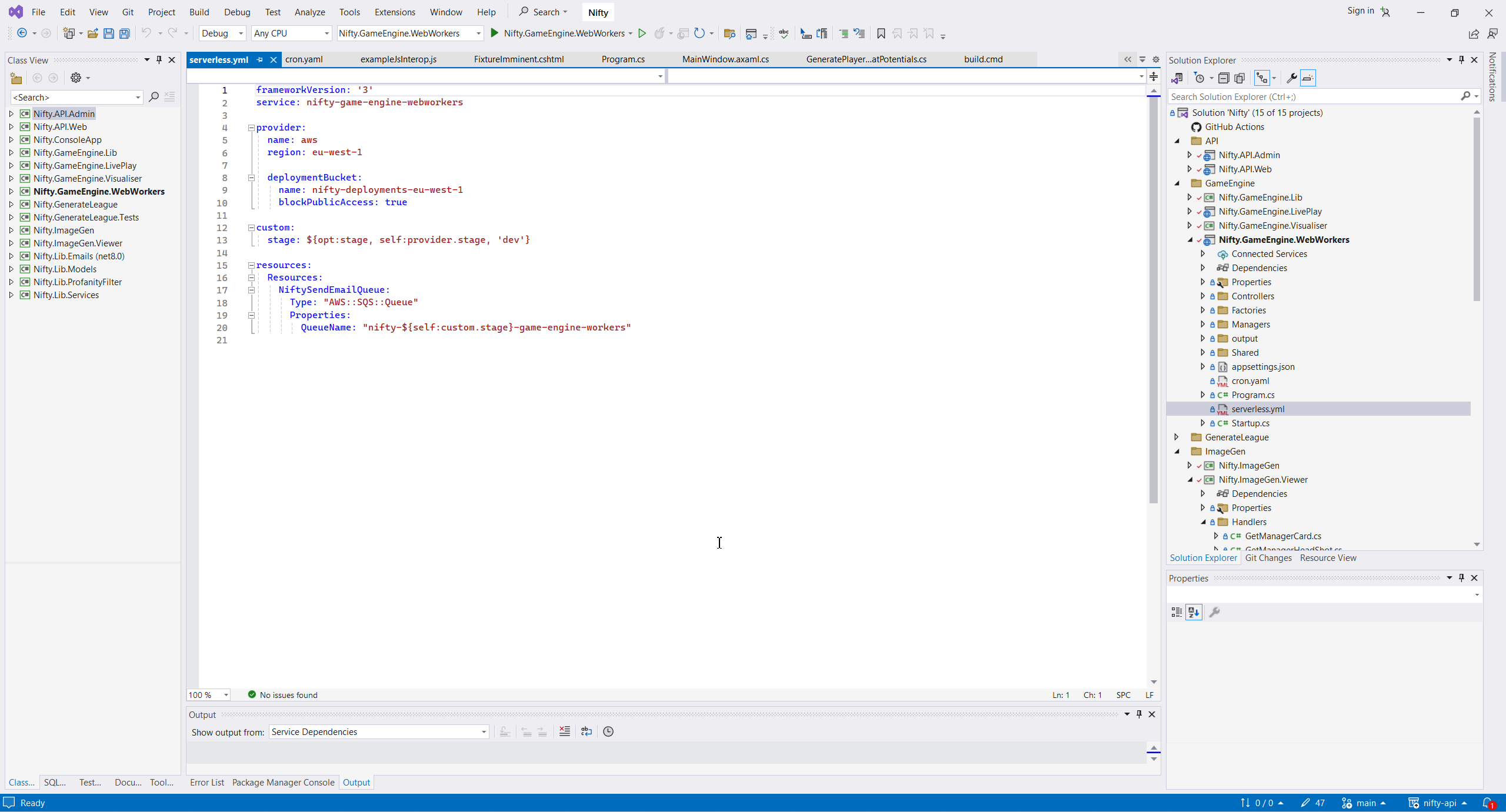Open the Build menu

[x=199, y=12]
